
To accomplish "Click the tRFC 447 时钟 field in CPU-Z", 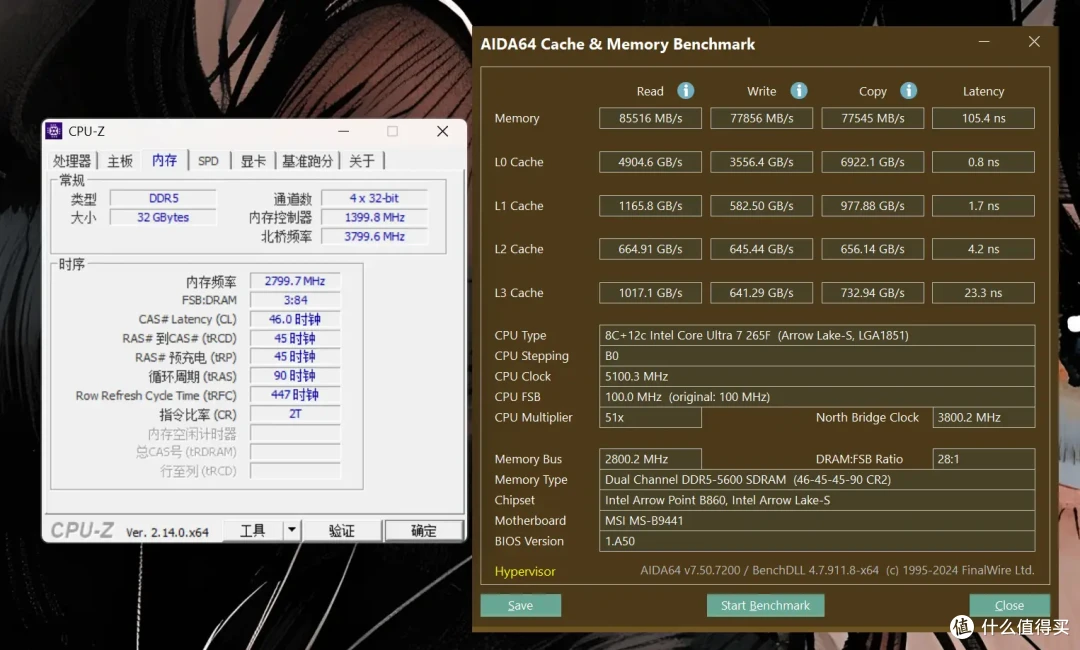I will coord(295,395).
